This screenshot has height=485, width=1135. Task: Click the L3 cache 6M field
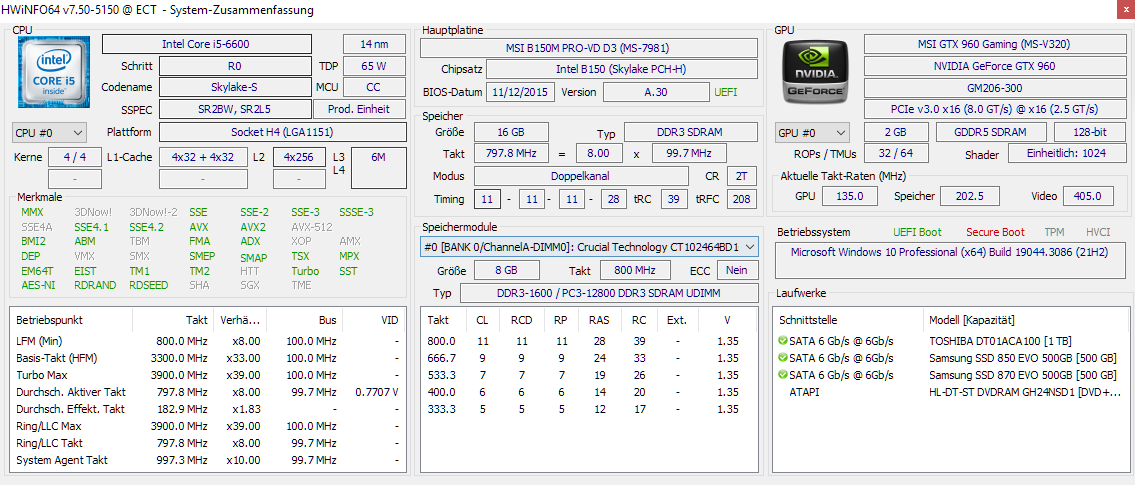pos(378,167)
